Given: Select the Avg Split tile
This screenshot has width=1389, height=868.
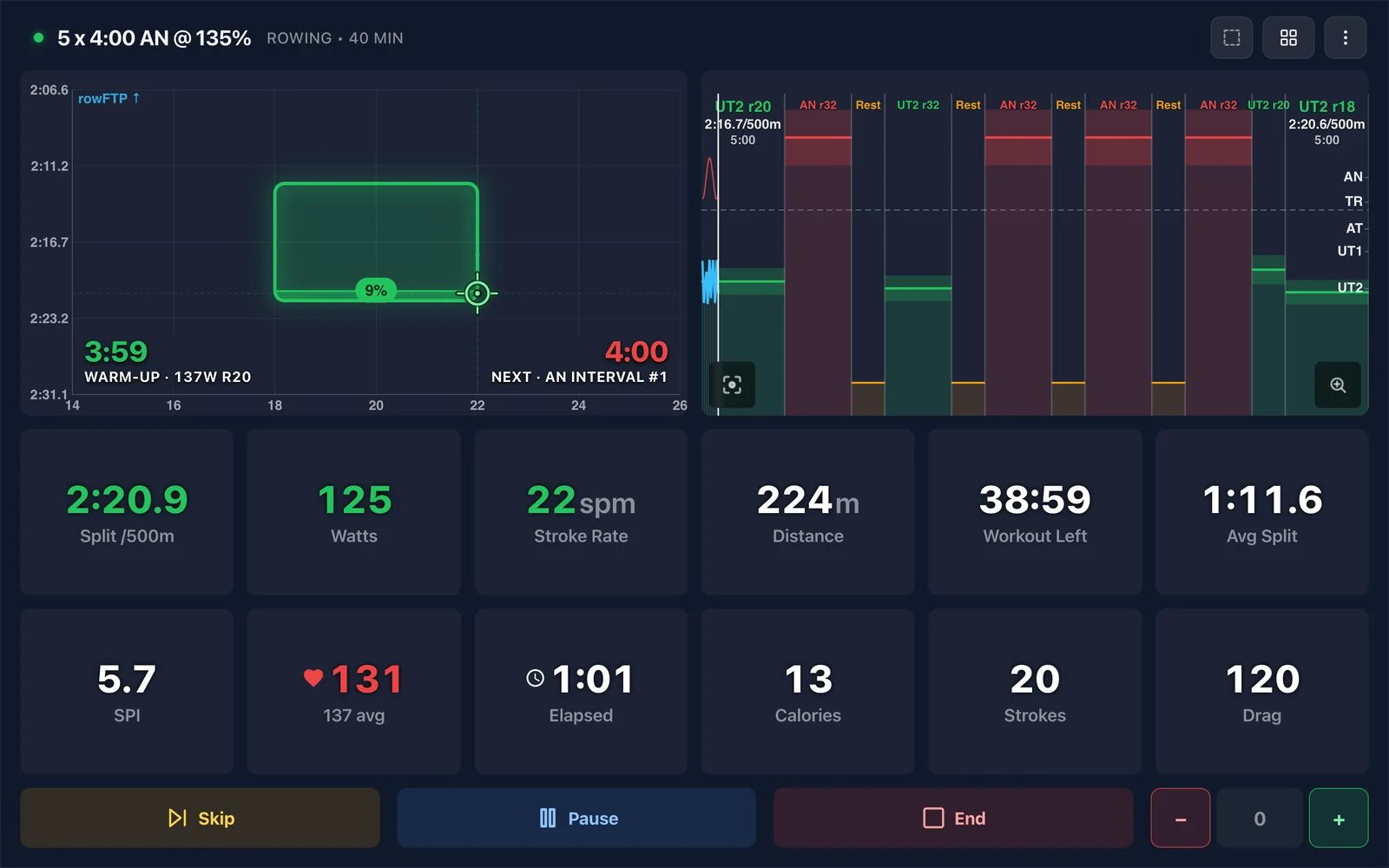Looking at the screenshot, I should tap(1261, 512).
